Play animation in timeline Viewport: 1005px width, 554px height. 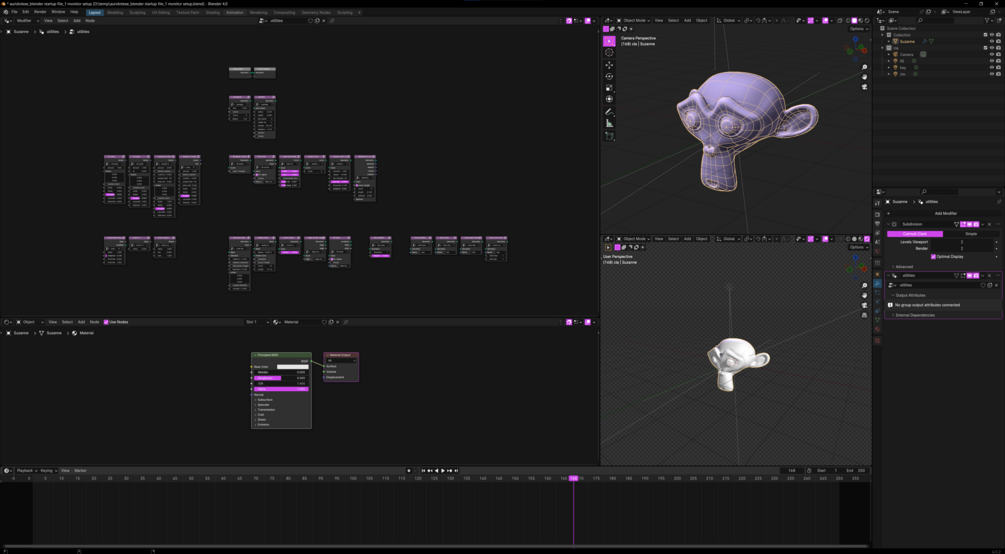443,471
